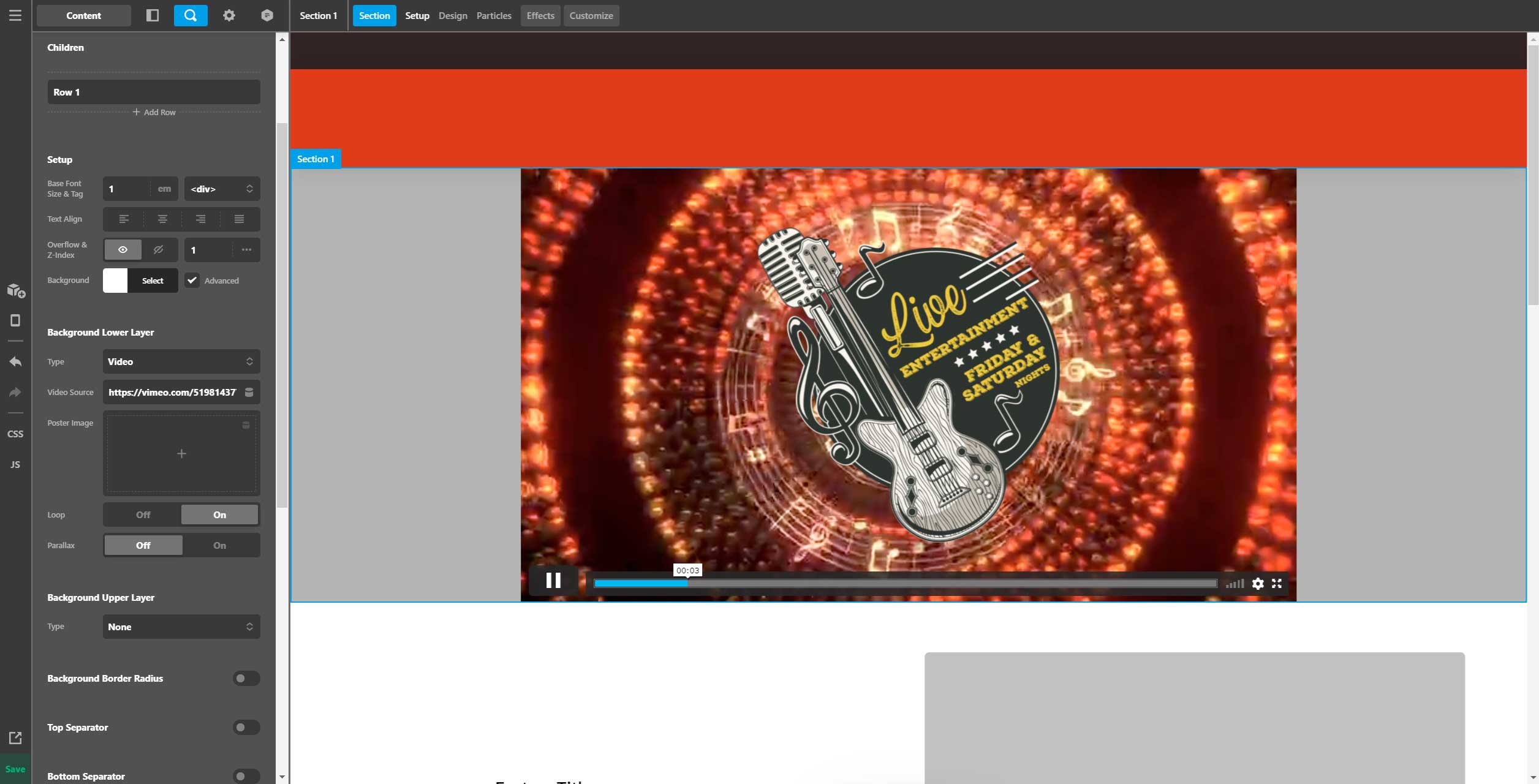Add a poster image
This screenshot has height=784, width=1539.
coord(181,454)
